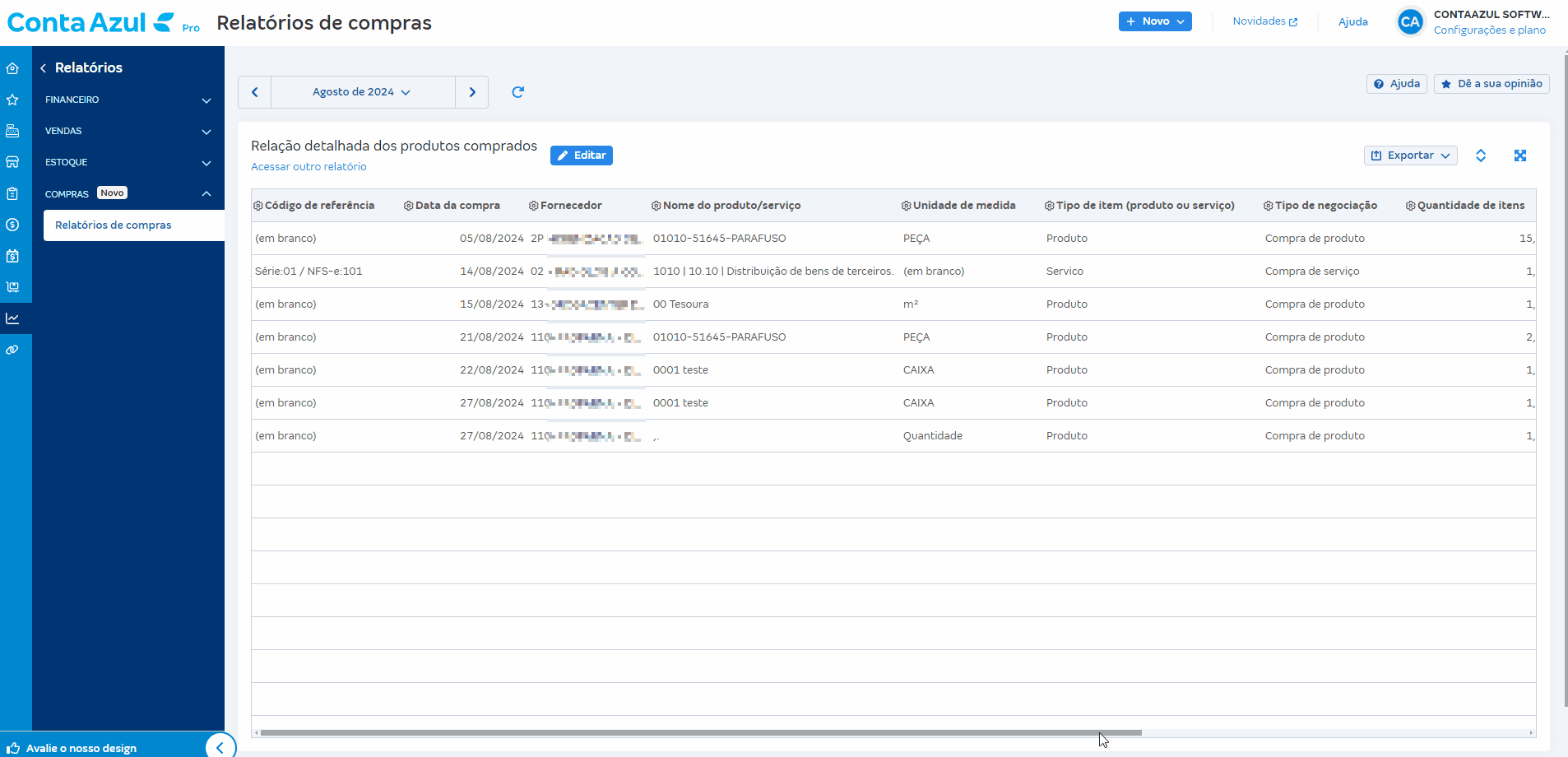Select Relatórios de compras menu item
Screen dimensions: 1568x757
(x=134, y=225)
